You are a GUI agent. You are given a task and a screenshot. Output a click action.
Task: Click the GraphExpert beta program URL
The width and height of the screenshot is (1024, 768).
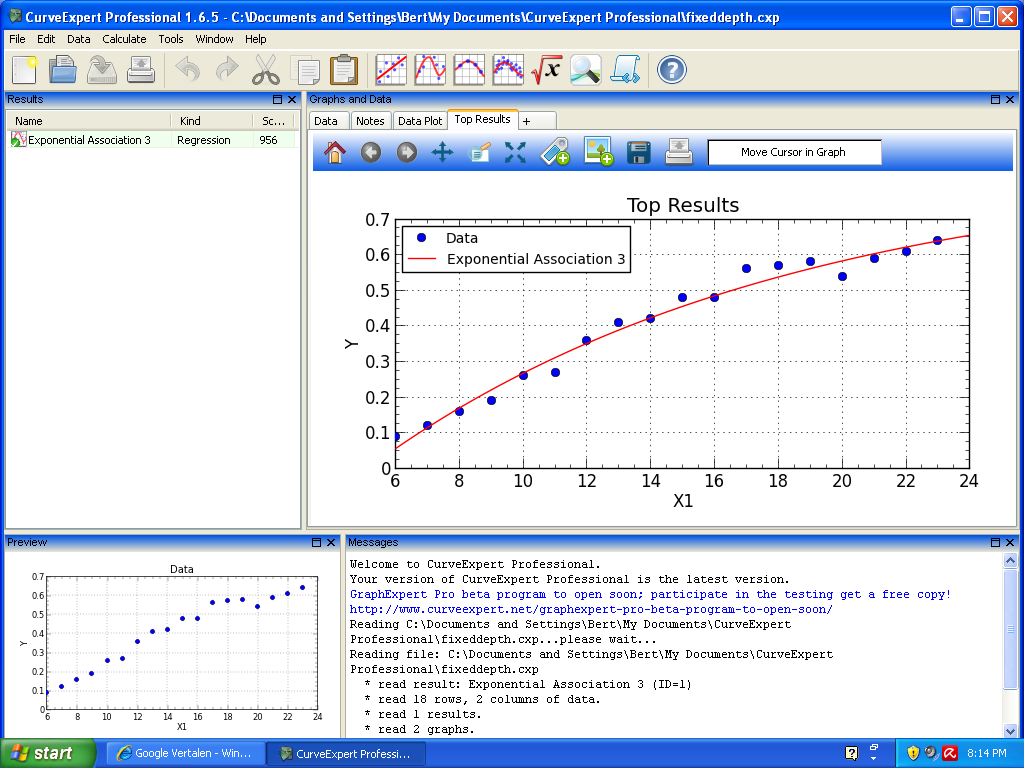point(590,609)
